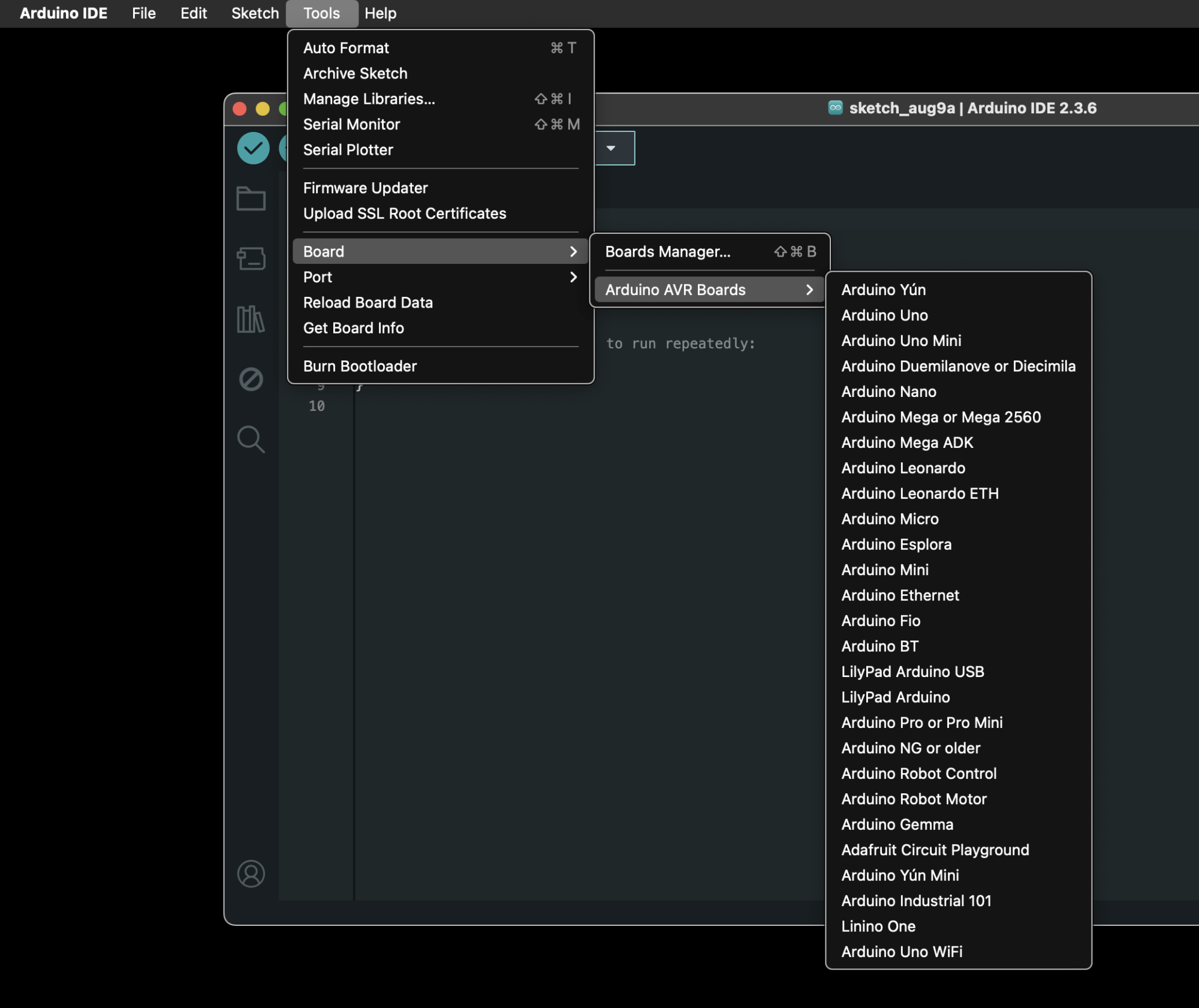Select Arduino Ethernet board
The image size is (1199, 1008).
[x=958, y=595]
